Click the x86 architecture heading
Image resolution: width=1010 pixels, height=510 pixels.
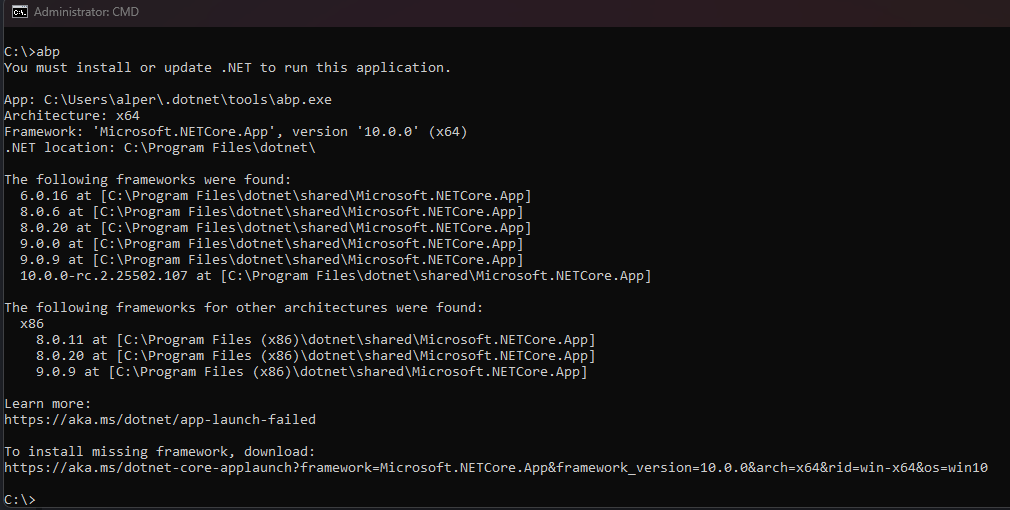[31, 323]
